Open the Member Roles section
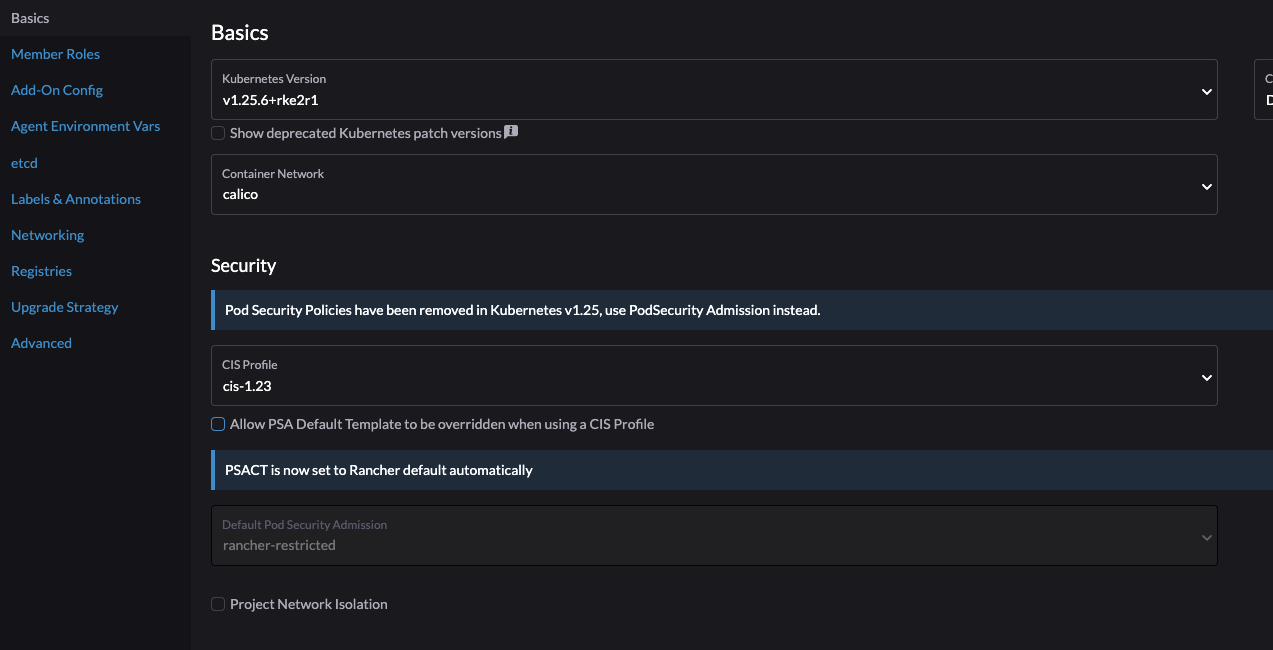 click(x=55, y=54)
